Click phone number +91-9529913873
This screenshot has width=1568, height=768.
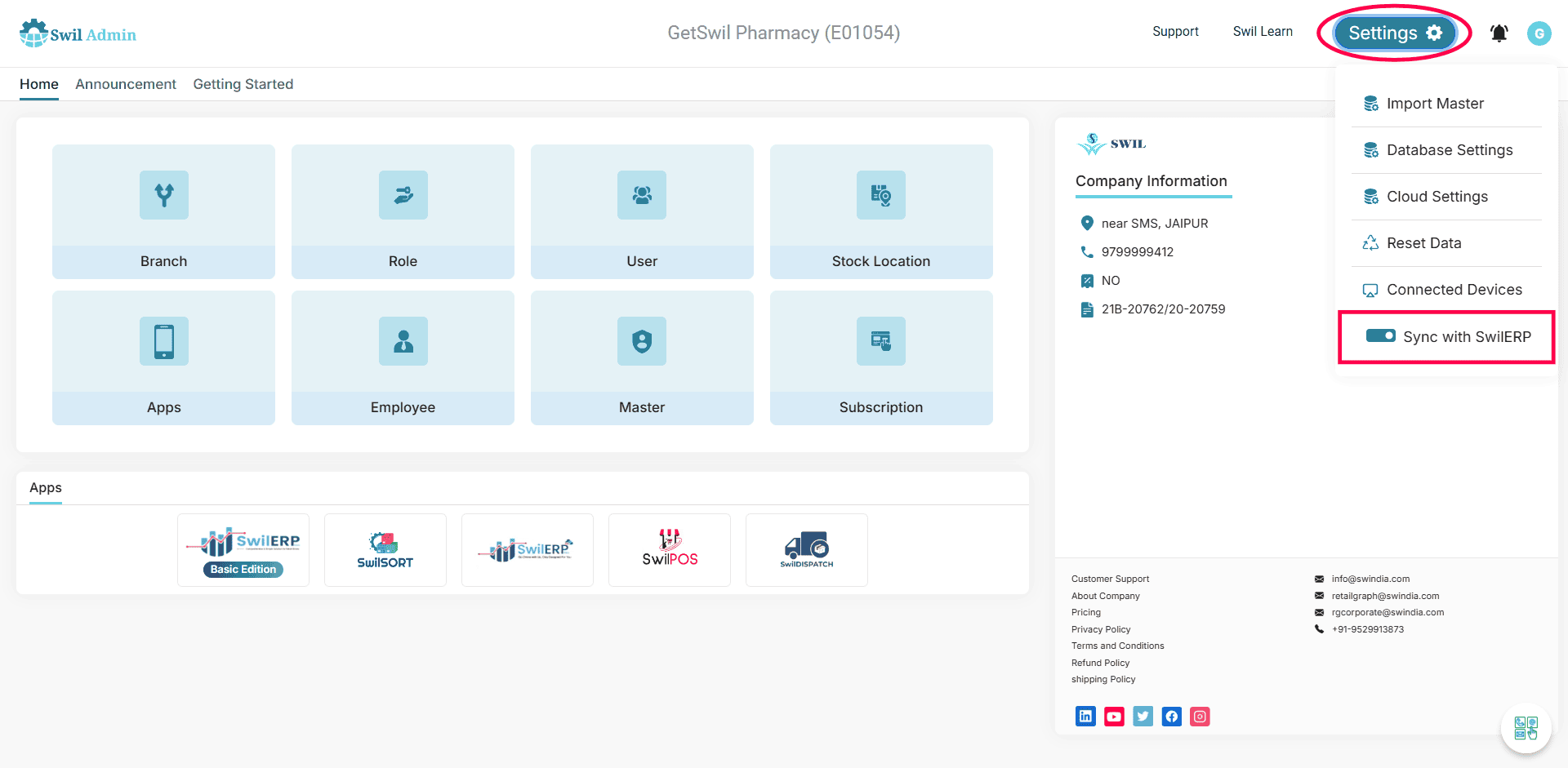pos(1368,629)
